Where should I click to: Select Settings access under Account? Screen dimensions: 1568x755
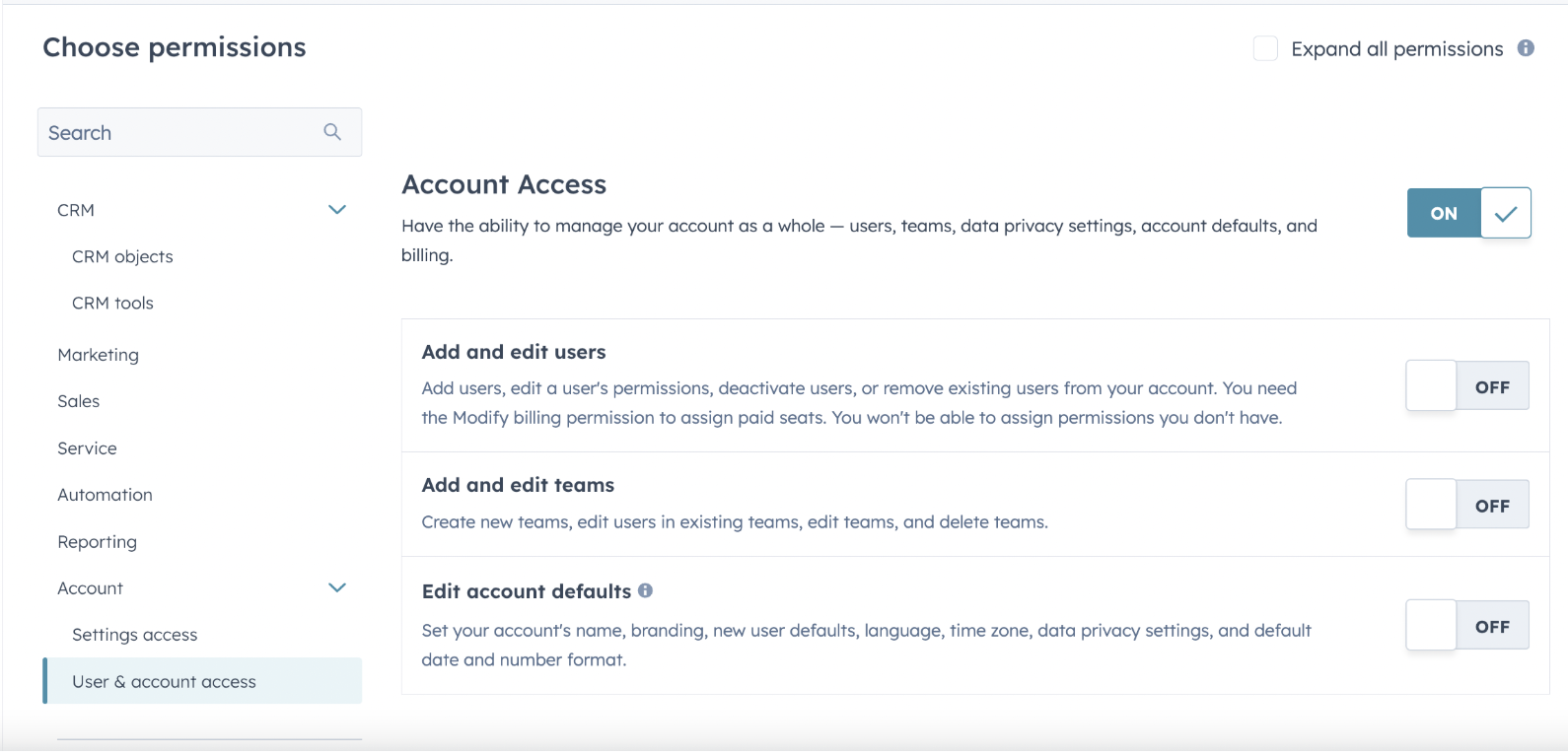134,635
